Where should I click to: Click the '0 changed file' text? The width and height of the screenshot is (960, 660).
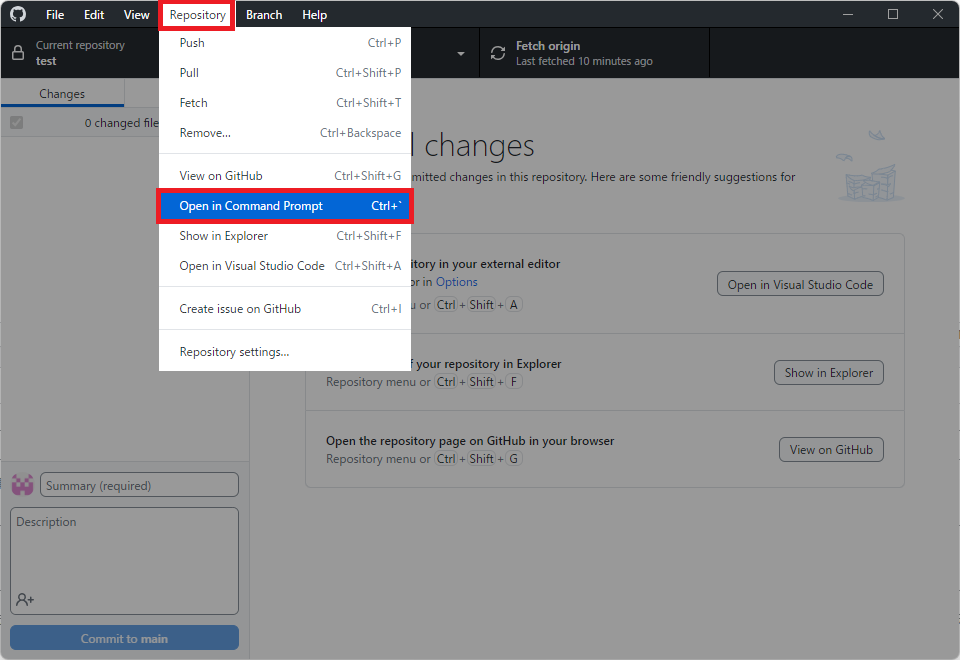[x=121, y=123]
